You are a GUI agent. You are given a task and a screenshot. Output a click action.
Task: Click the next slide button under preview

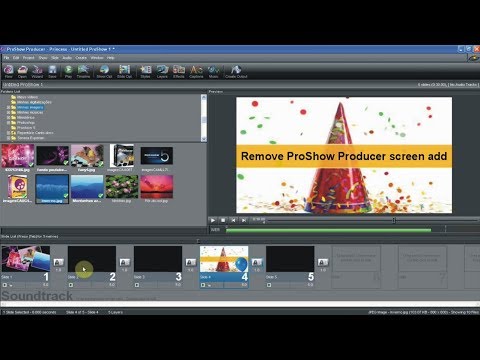click(244, 220)
